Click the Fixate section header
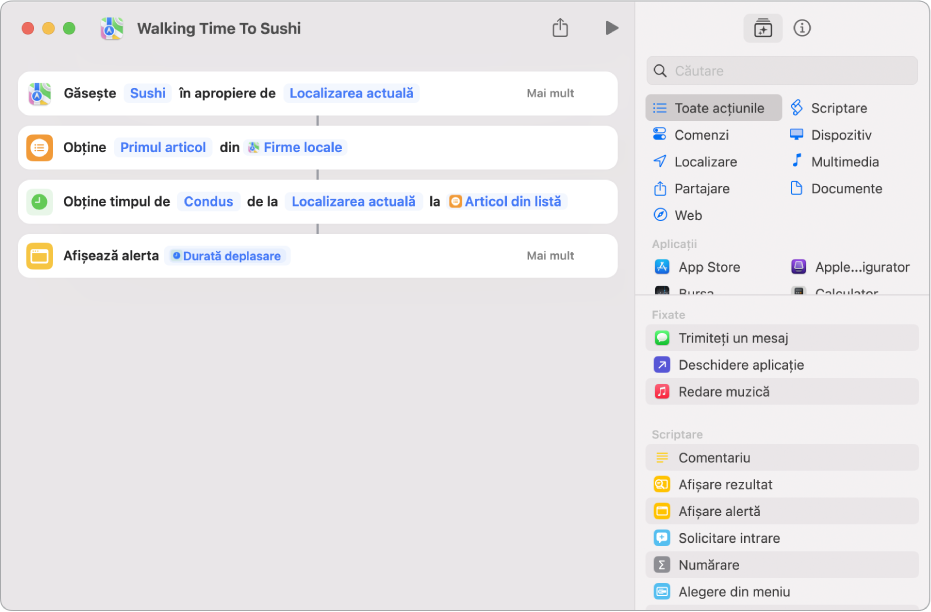This screenshot has width=931, height=612. tap(669, 315)
